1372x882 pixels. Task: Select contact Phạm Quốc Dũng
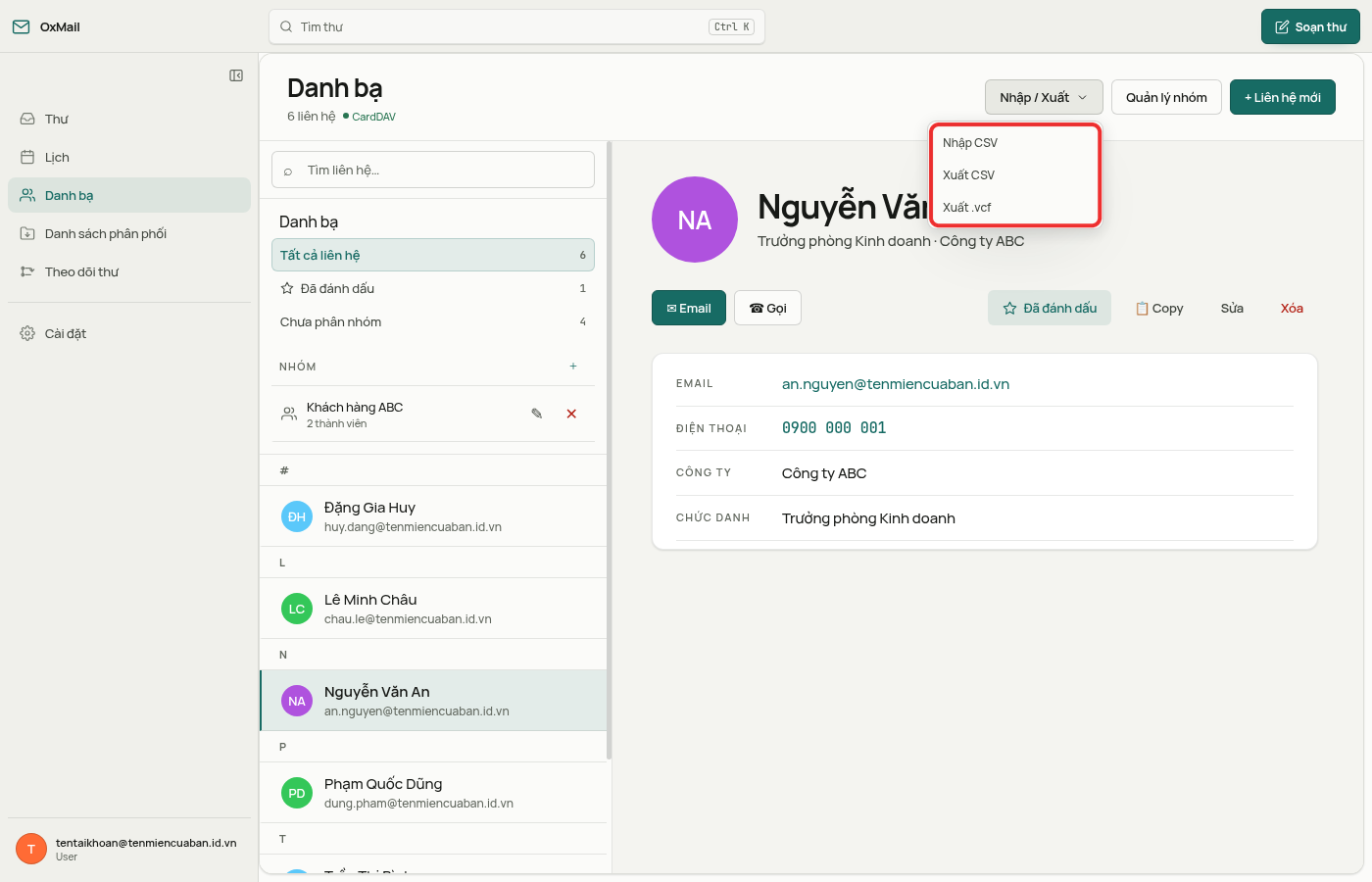pyautogui.click(x=433, y=793)
